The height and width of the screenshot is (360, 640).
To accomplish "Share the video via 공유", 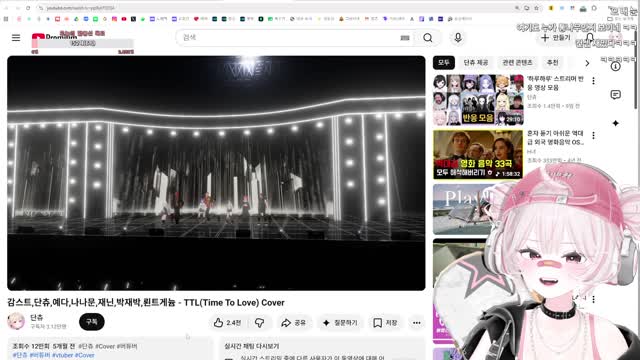I will tap(294, 323).
